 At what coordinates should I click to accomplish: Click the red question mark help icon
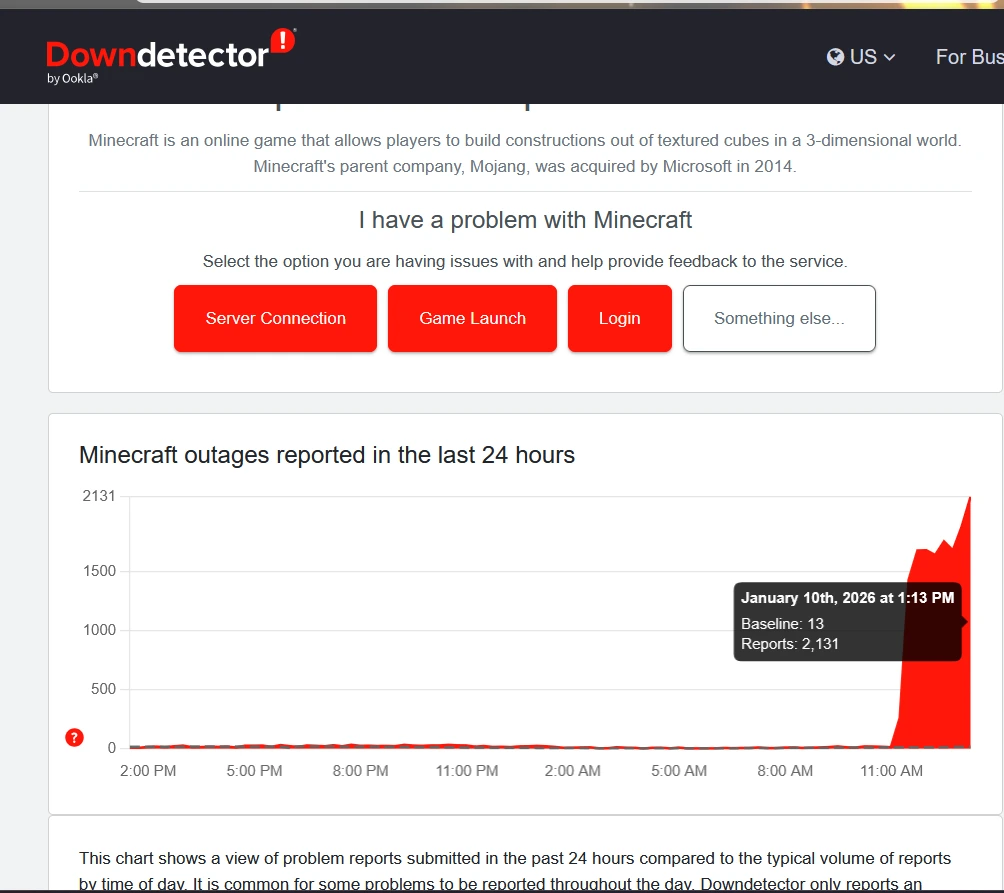[74, 738]
